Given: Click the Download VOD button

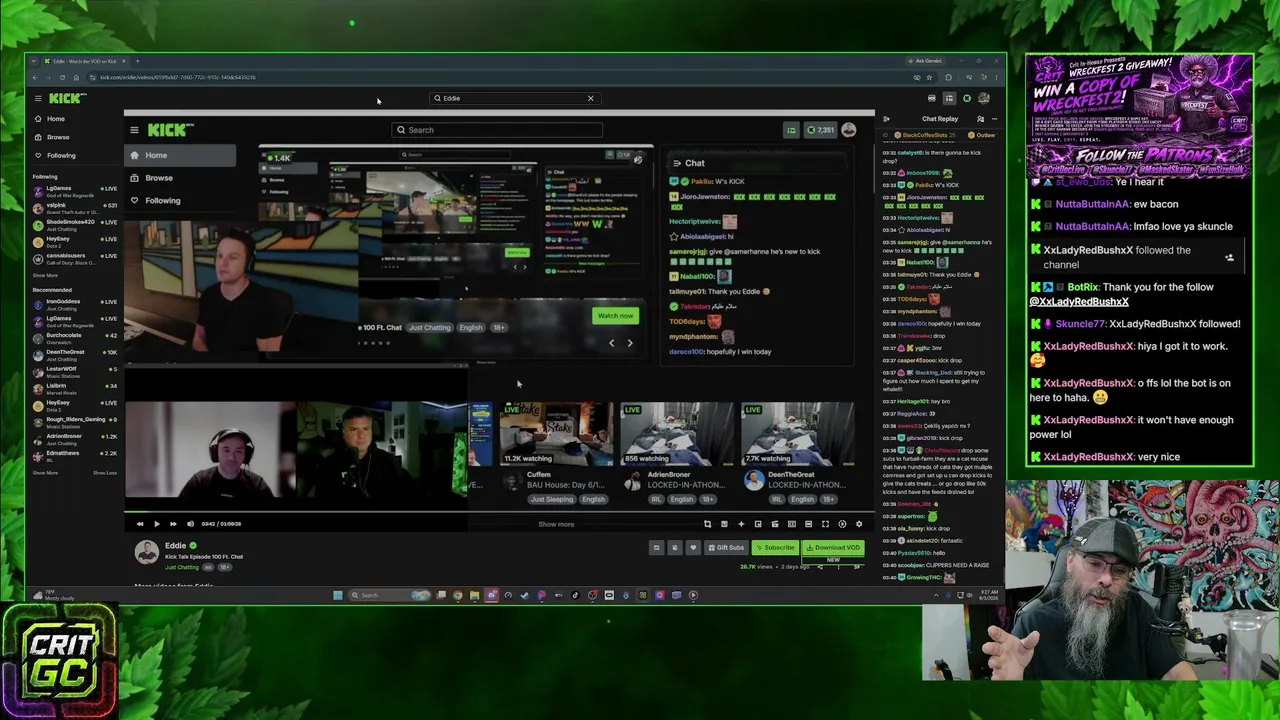Looking at the screenshot, I should 834,548.
